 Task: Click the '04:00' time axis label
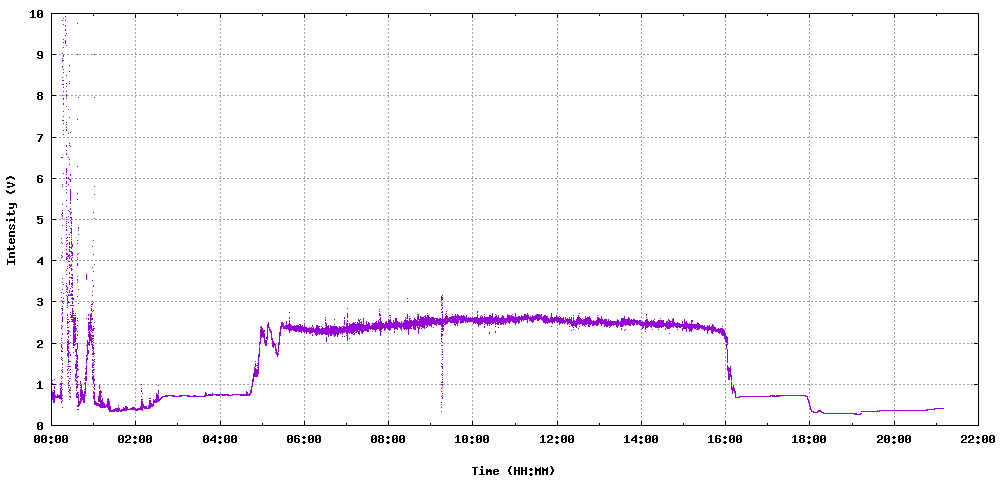pyautogui.click(x=220, y=439)
